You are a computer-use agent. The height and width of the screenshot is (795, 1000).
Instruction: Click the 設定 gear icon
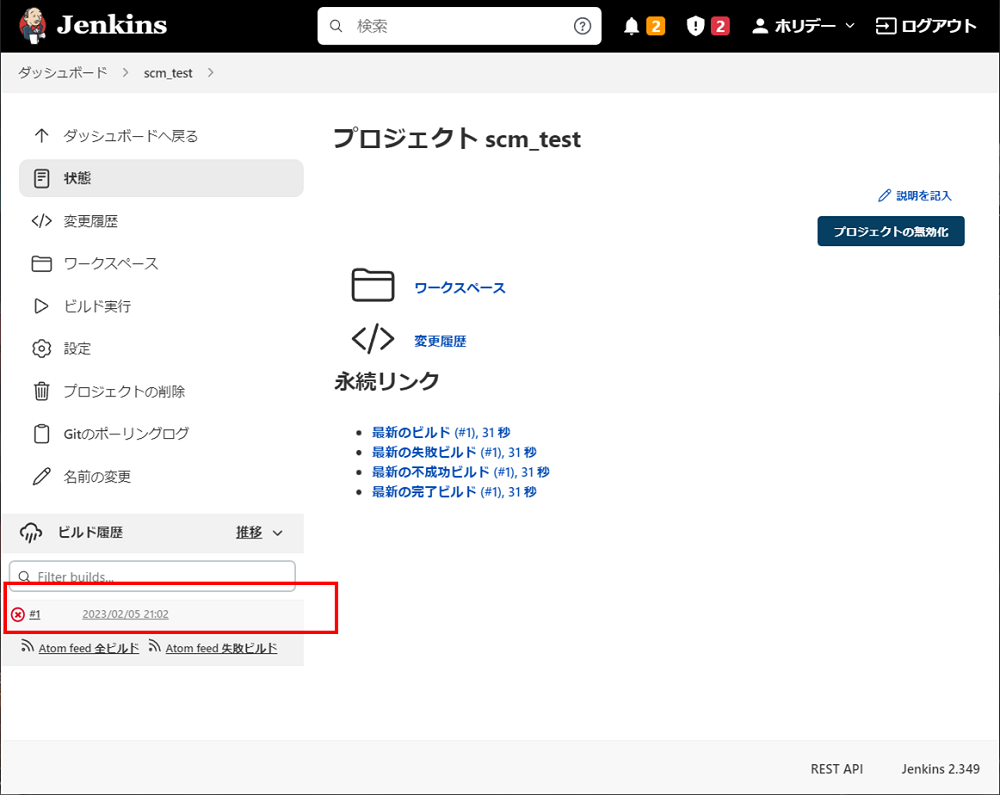41,349
